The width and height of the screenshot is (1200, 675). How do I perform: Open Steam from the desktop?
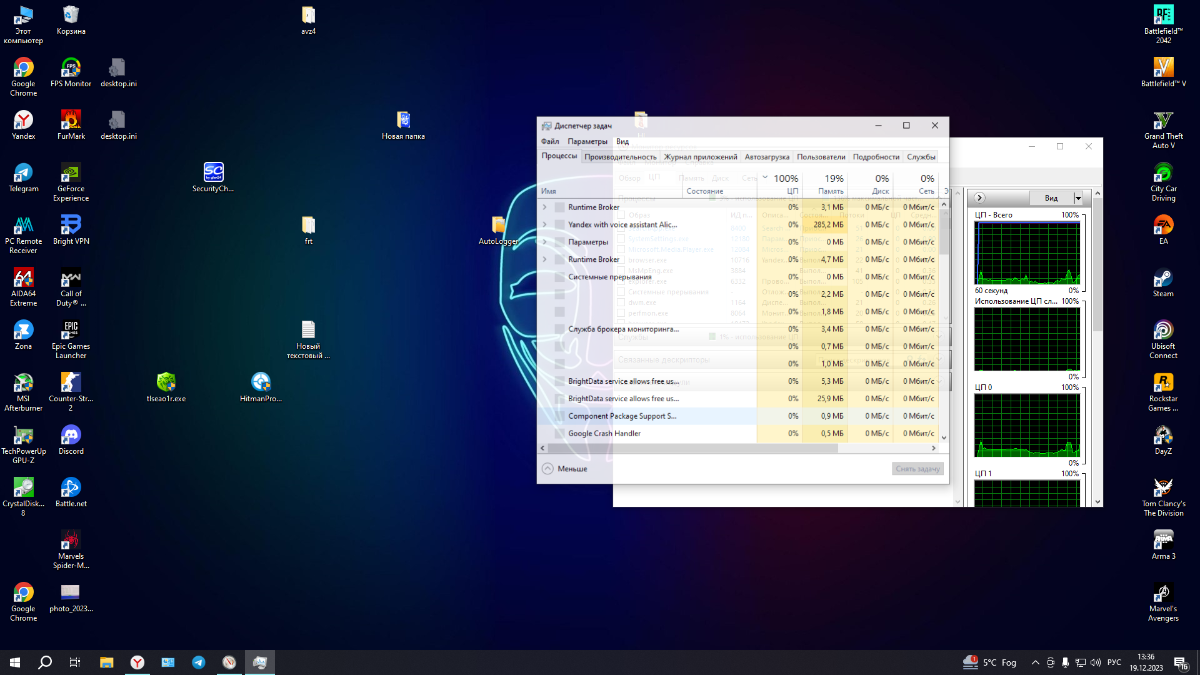point(1163,279)
